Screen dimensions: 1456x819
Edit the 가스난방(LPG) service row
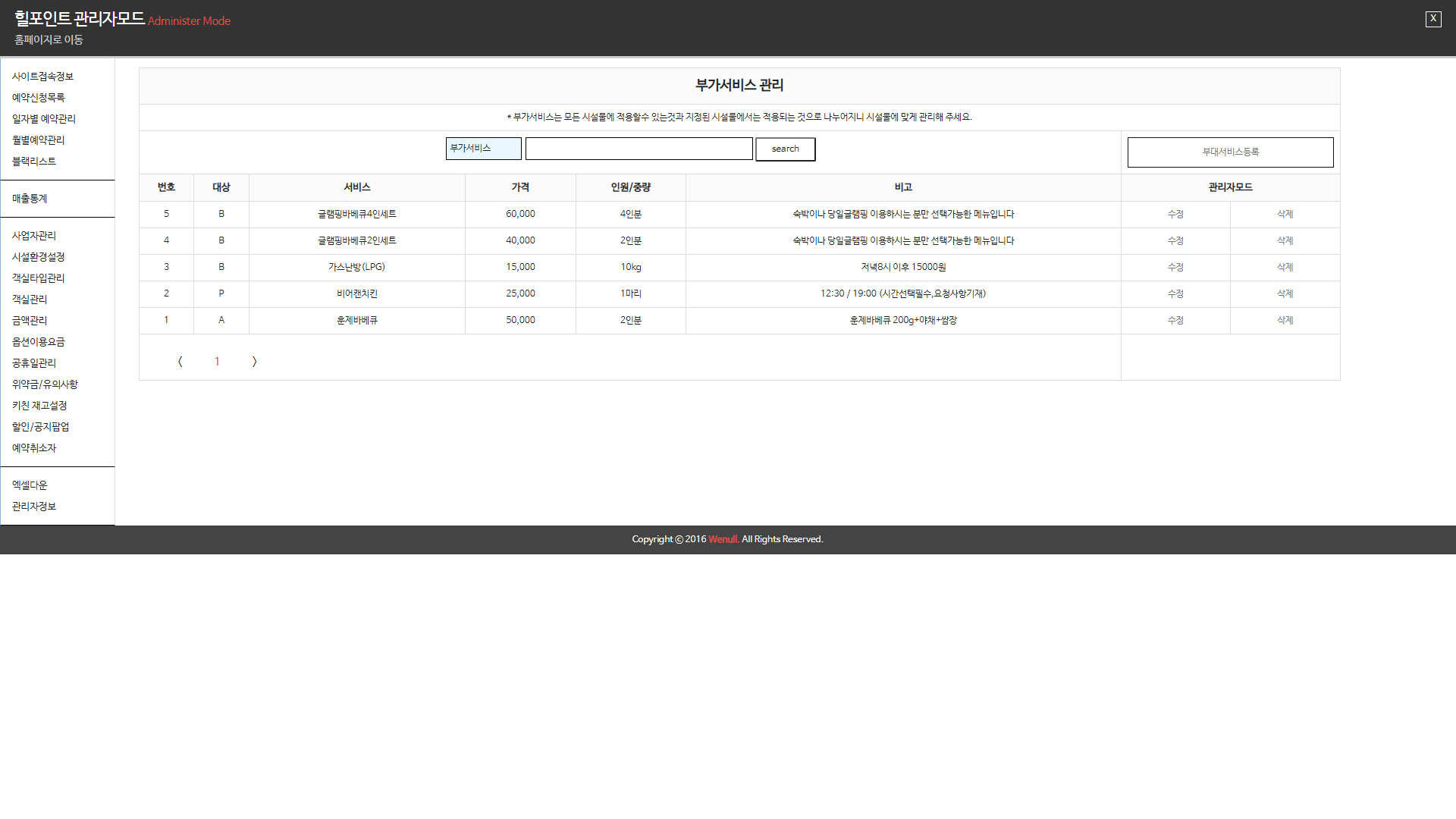(1175, 268)
